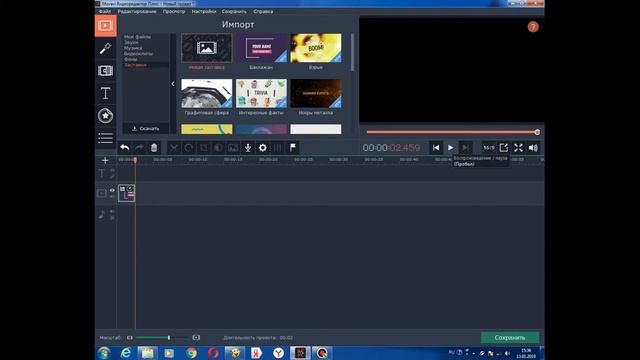Select Заставки category
Viewport: 640px width, 360px height.
[x=135, y=65]
